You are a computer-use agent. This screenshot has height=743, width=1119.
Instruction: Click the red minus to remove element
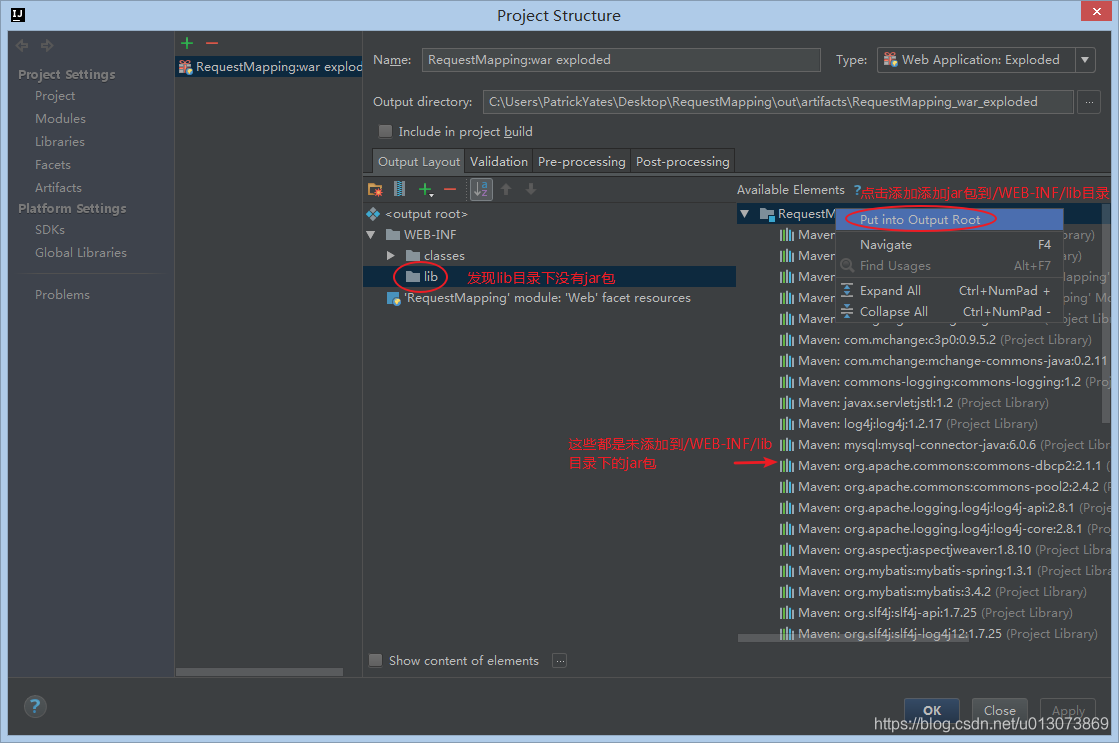(x=448, y=189)
